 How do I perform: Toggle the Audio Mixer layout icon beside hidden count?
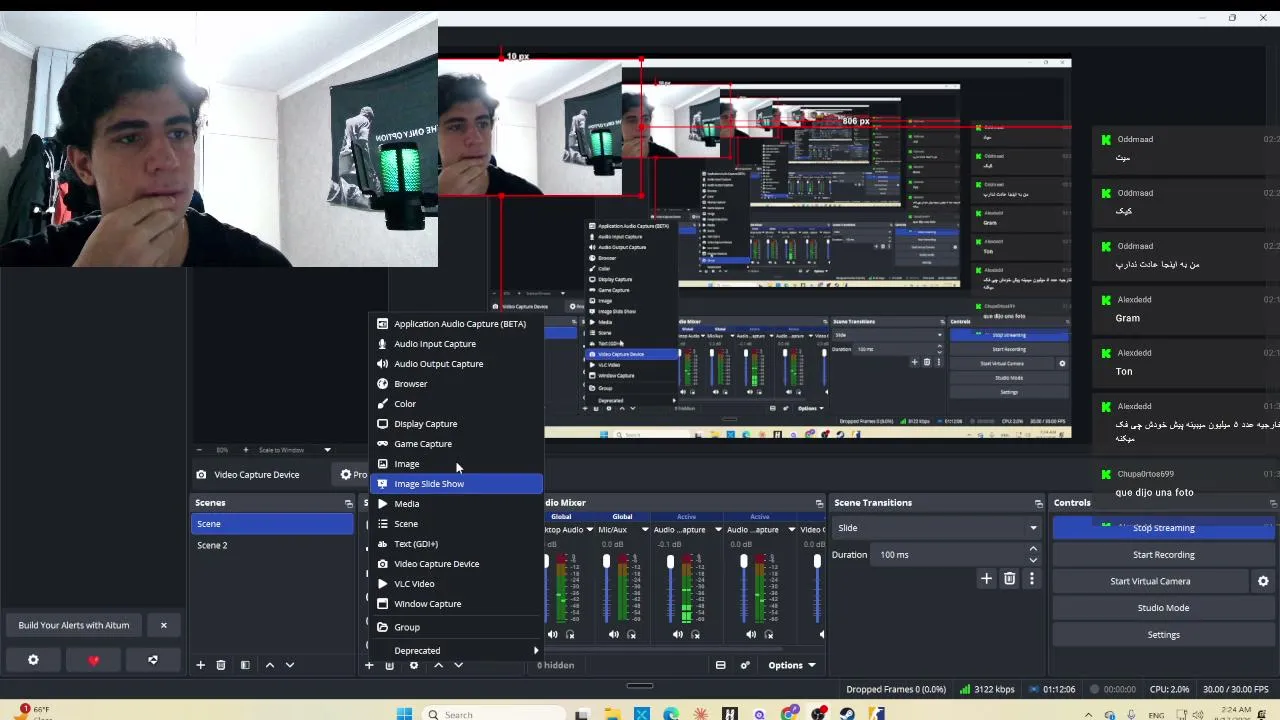pos(720,665)
